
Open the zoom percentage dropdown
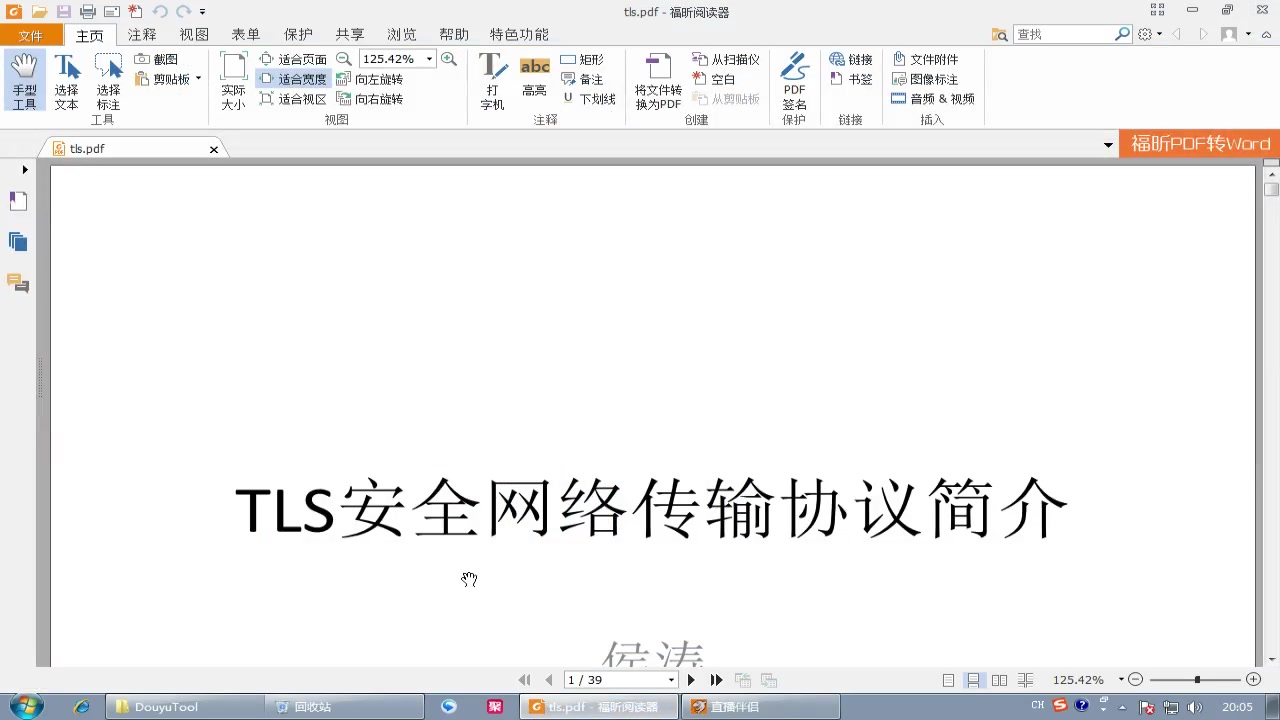point(428,59)
